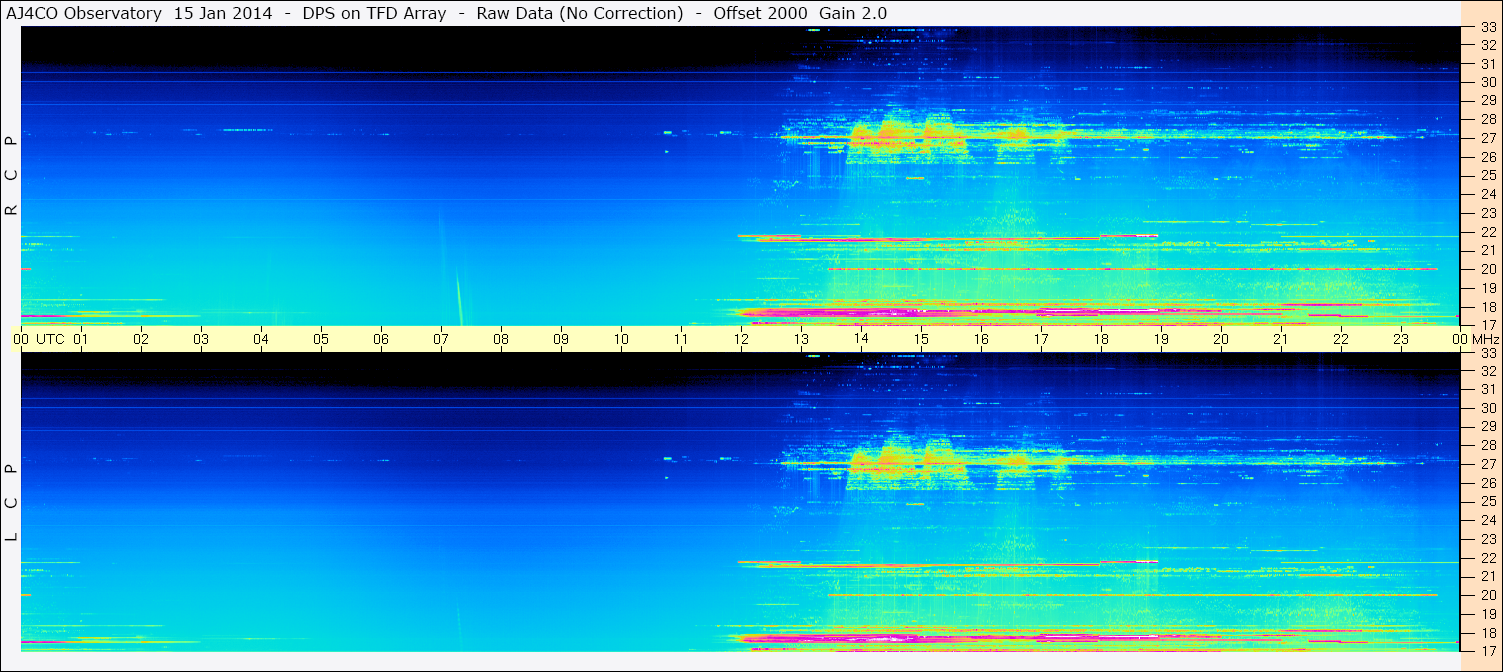
Task: Click 31 MHz label on LCP frequency scale
Action: pyautogui.click(x=1488, y=390)
